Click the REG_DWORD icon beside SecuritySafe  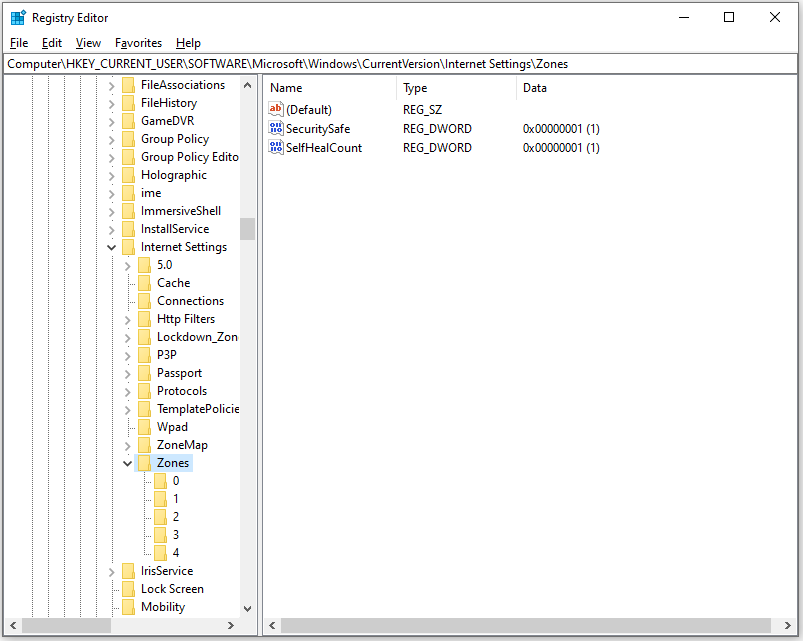[x=275, y=128]
